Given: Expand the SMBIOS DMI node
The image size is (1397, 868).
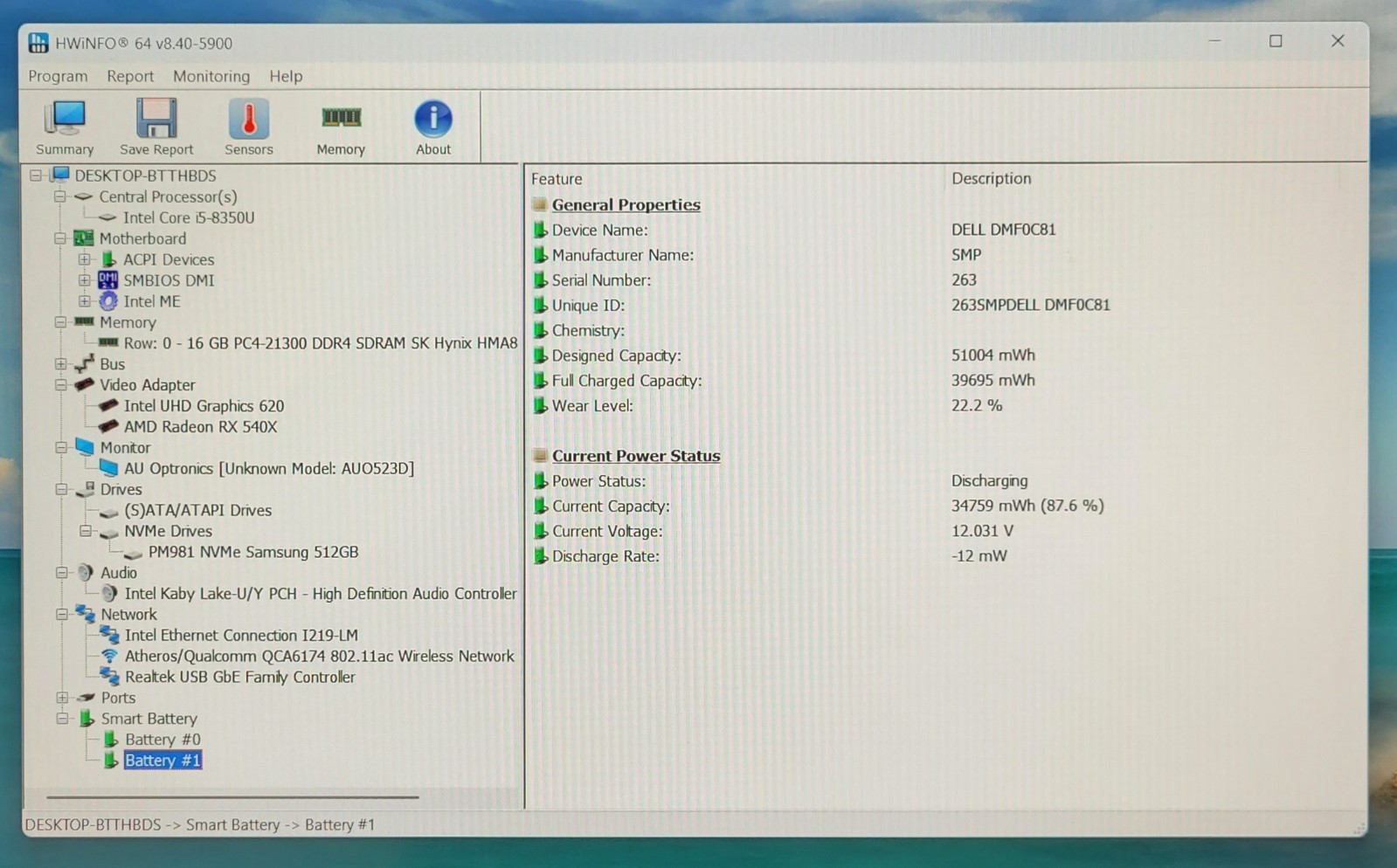Looking at the screenshot, I should coord(85,280).
